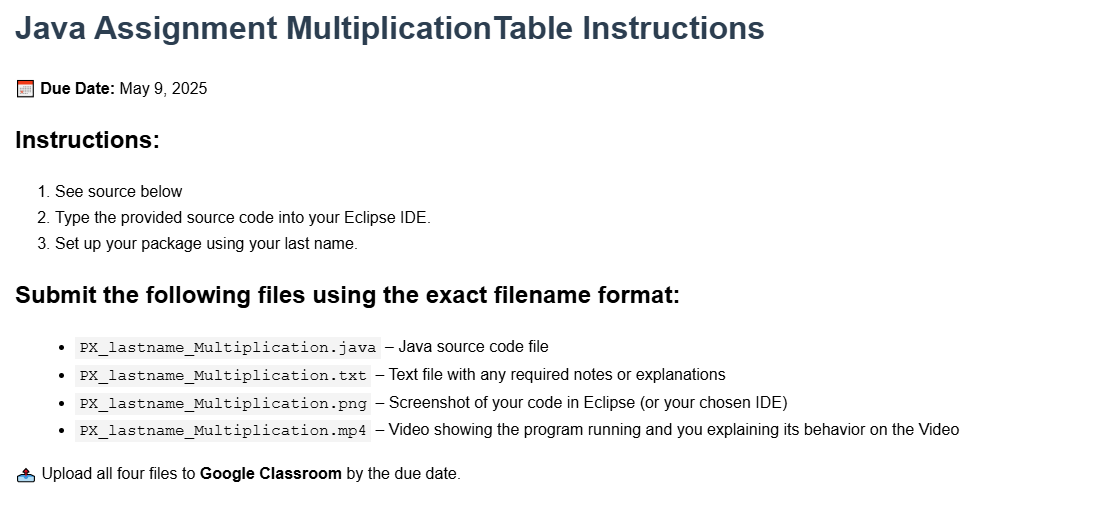The image size is (1106, 515).
Task: Click the May 9, 2025 date text
Action: click(x=163, y=89)
